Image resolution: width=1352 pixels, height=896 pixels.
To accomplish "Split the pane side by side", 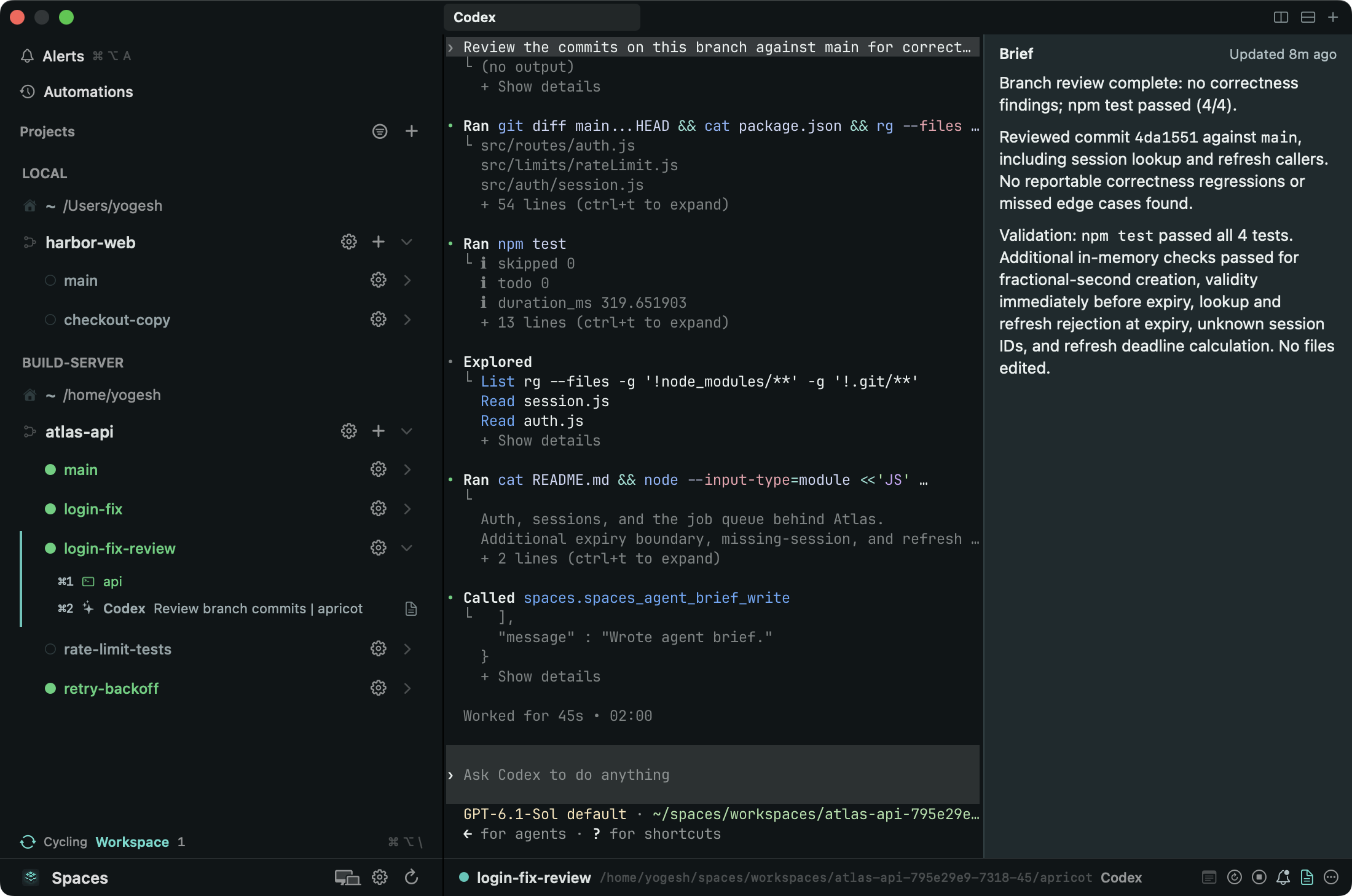I will pyautogui.click(x=1281, y=17).
